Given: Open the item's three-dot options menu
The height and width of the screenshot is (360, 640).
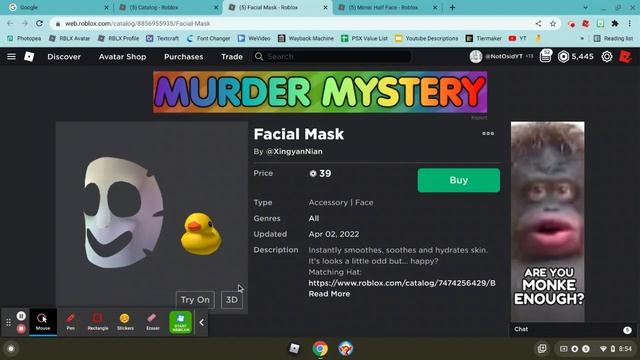Looking at the screenshot, I should (488, 133).
